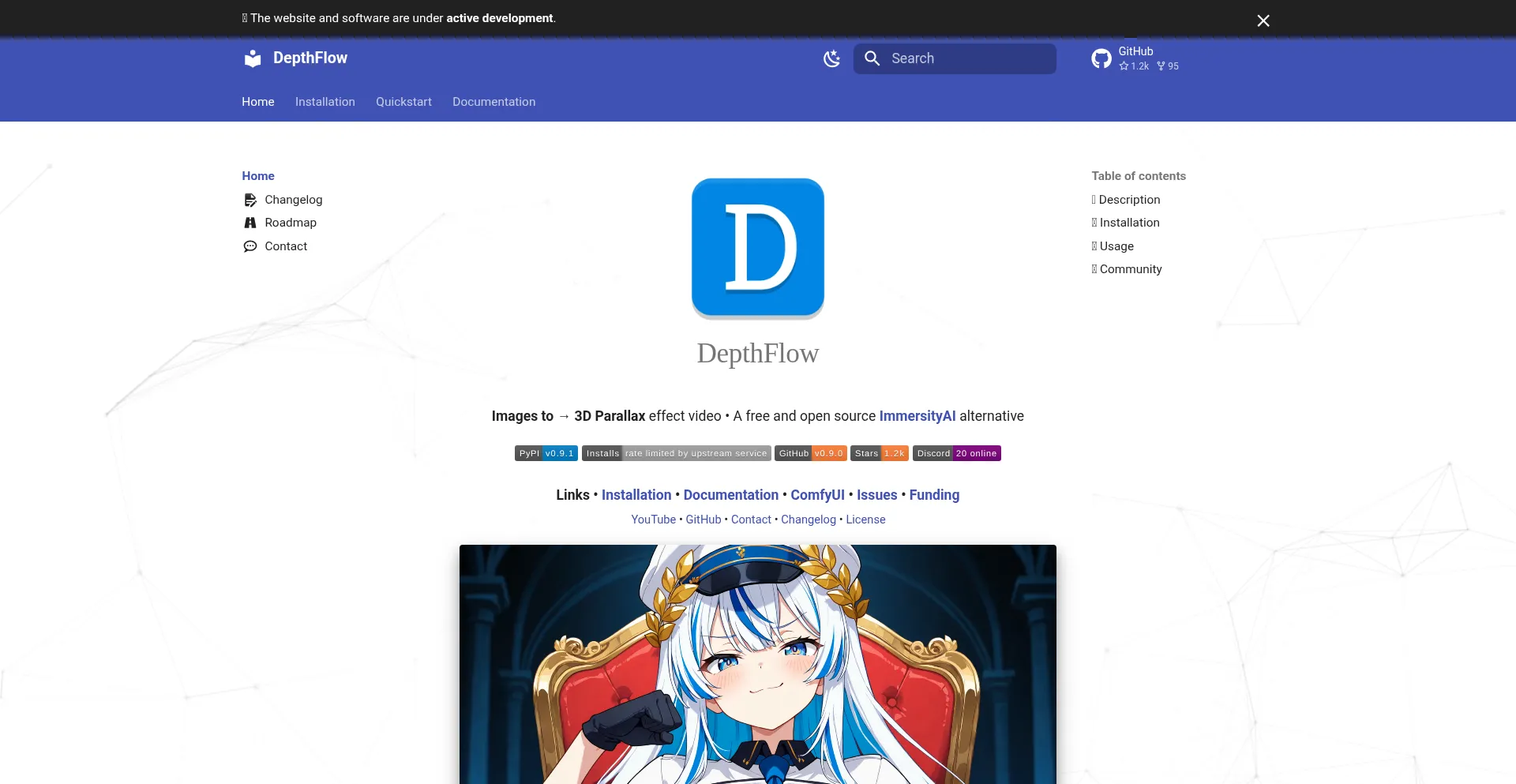Dismiss the active development announcement banner
1516x784 pixels.
pyautogui.click(x=1263, y=21)
